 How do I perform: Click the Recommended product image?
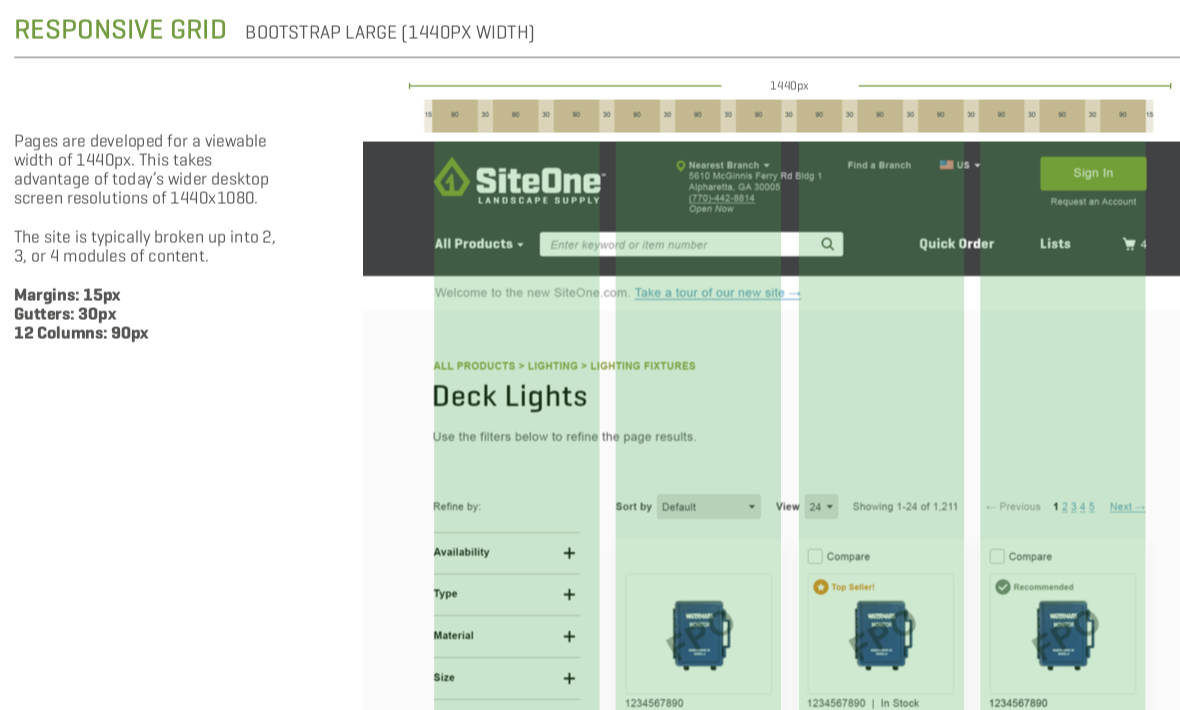tap(1063, 635)
